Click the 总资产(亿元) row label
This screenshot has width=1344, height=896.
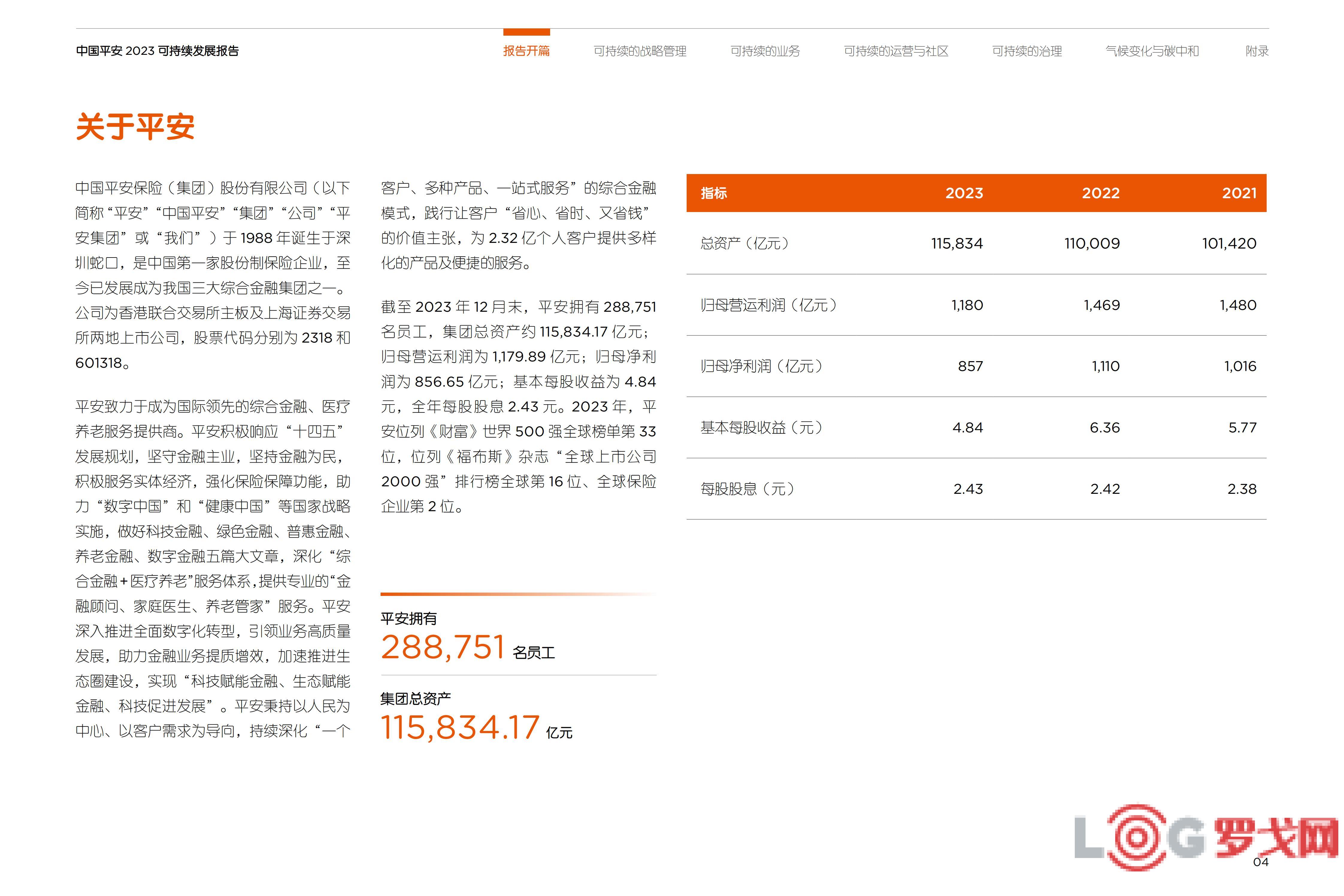pos(744,243)
